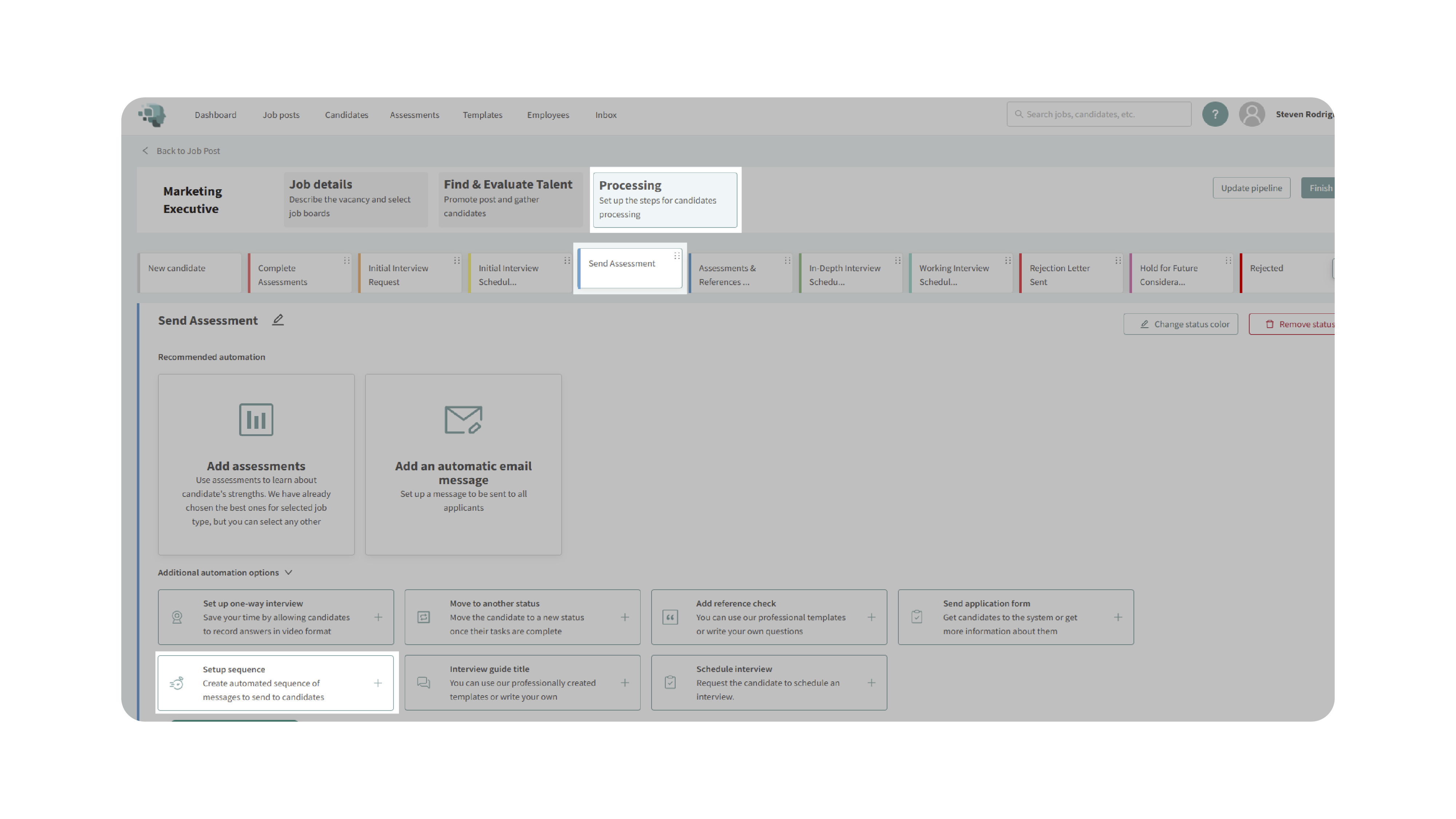
Task: Click plus icon on Add reference check
Action: (871, 617)
